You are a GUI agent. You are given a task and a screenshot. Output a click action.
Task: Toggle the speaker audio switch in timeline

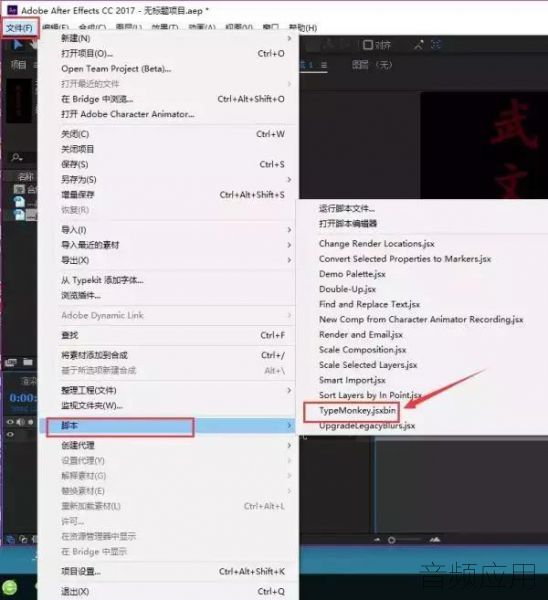click(x=20, y=422)
